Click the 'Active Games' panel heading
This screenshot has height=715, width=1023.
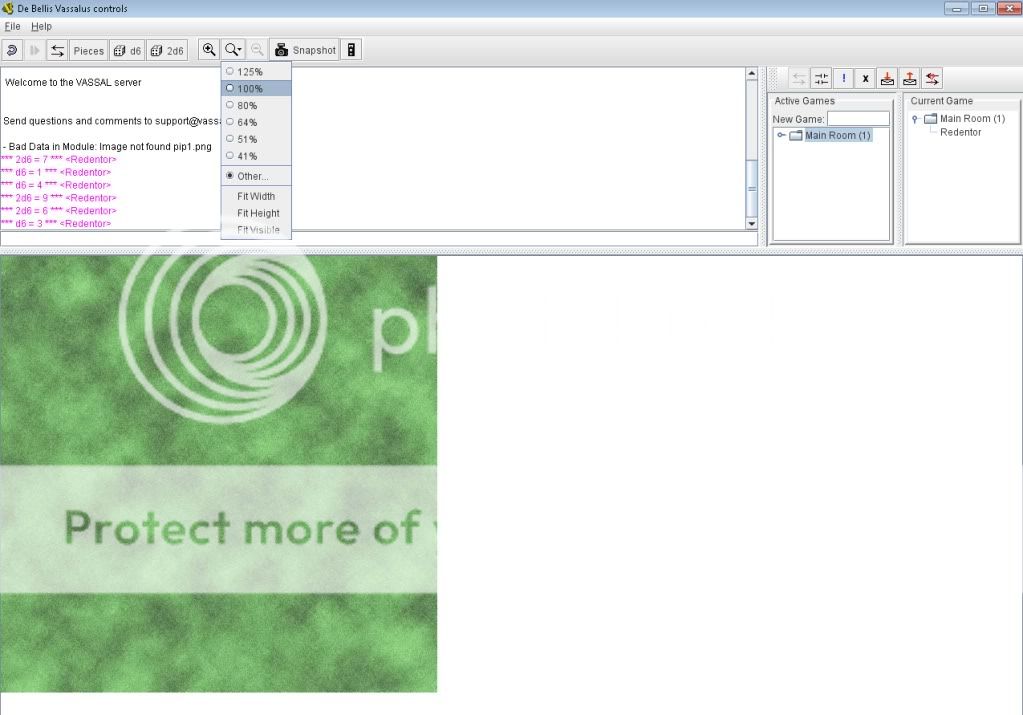pyautogui.click(x=804, y=101)
